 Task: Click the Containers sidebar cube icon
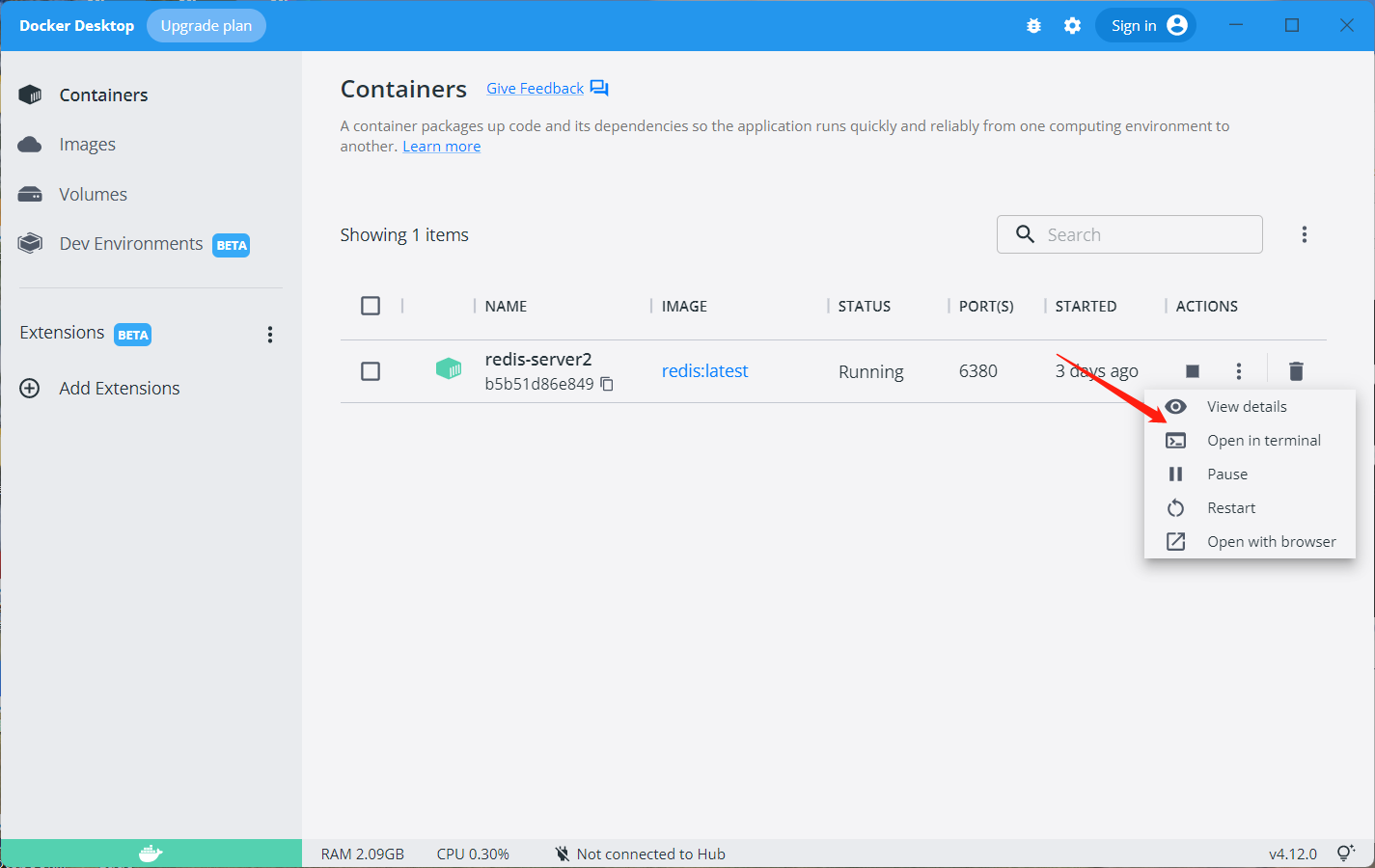click(x=30, y=95)
